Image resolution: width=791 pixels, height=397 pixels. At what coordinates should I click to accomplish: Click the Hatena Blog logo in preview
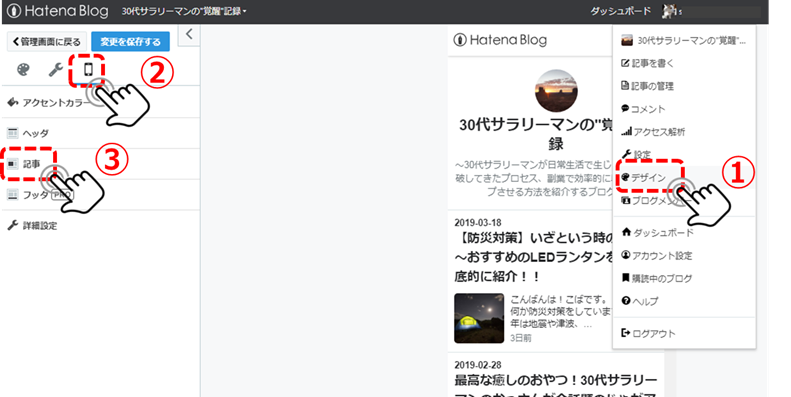click(x=500, y=40)
